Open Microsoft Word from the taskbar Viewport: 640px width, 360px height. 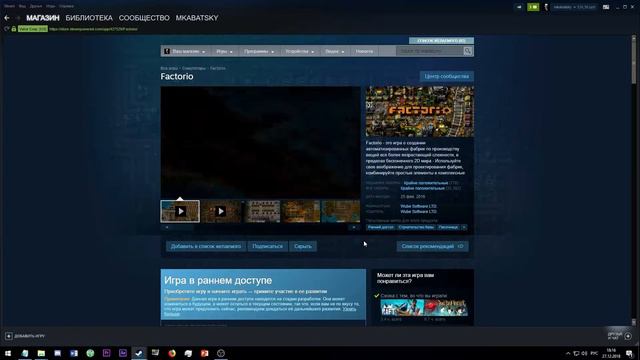pos(74,353)
